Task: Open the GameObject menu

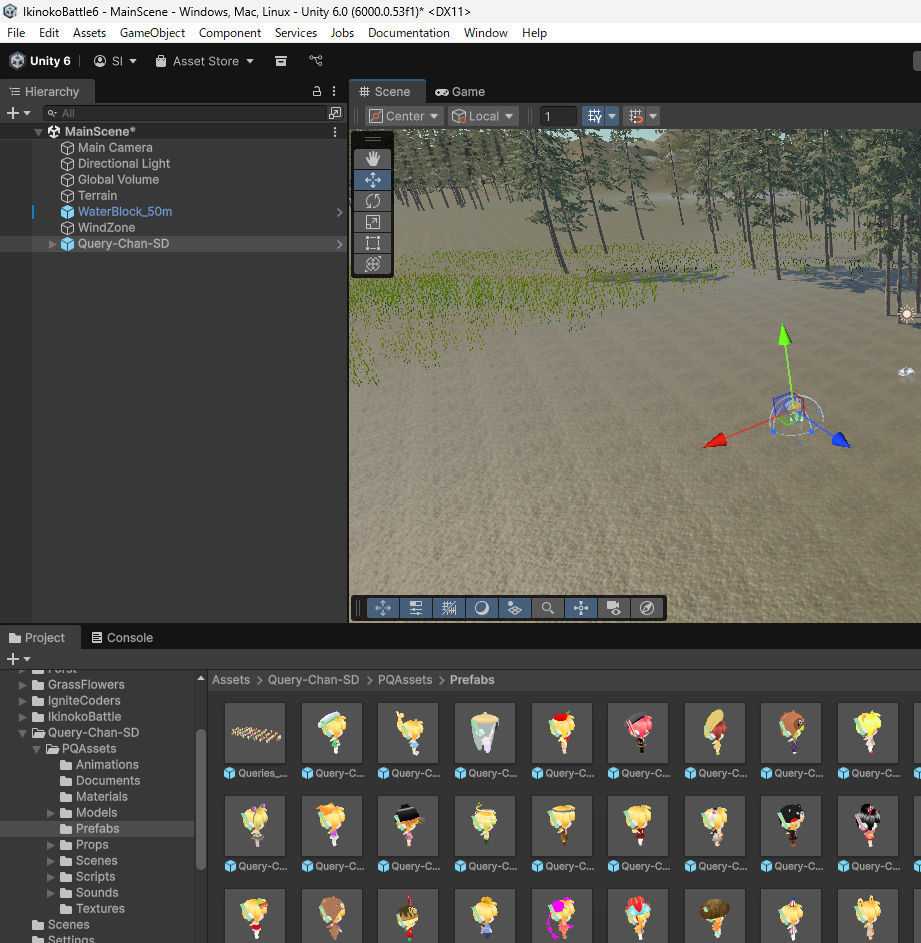Action: click(153, 33)
